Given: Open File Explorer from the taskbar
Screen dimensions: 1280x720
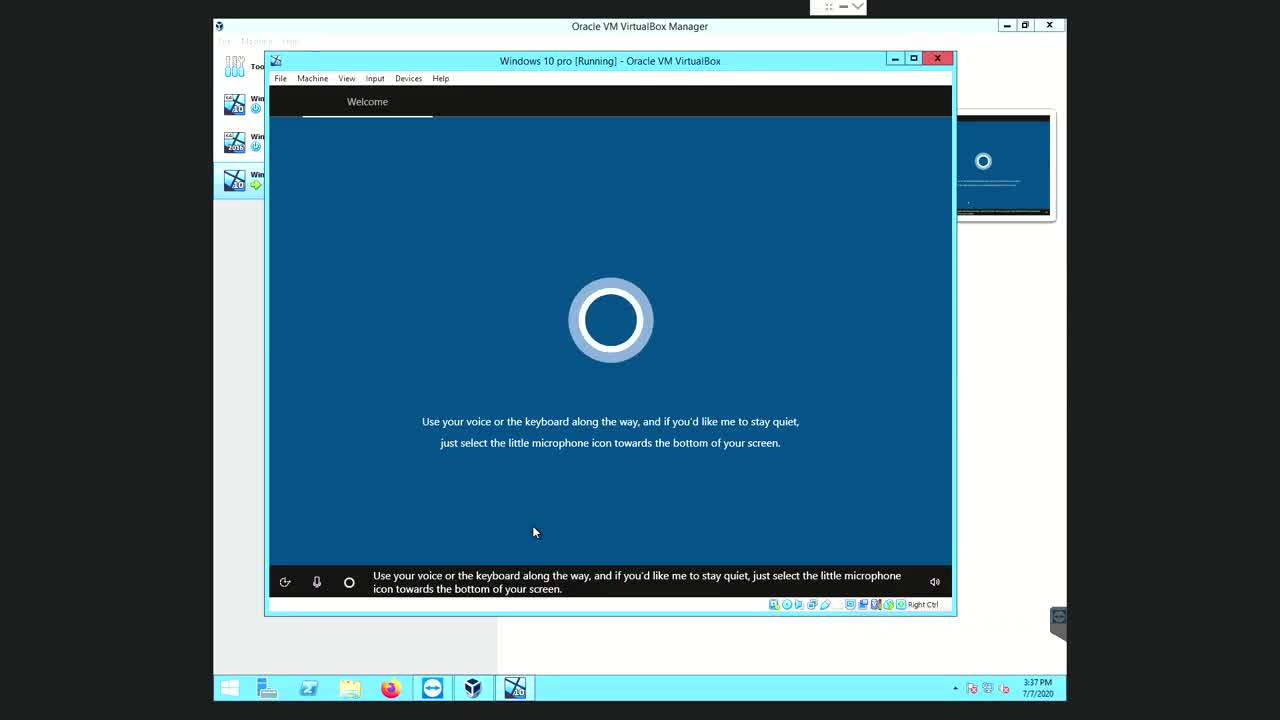Looking at the screenshot, I should coord(350,688).
